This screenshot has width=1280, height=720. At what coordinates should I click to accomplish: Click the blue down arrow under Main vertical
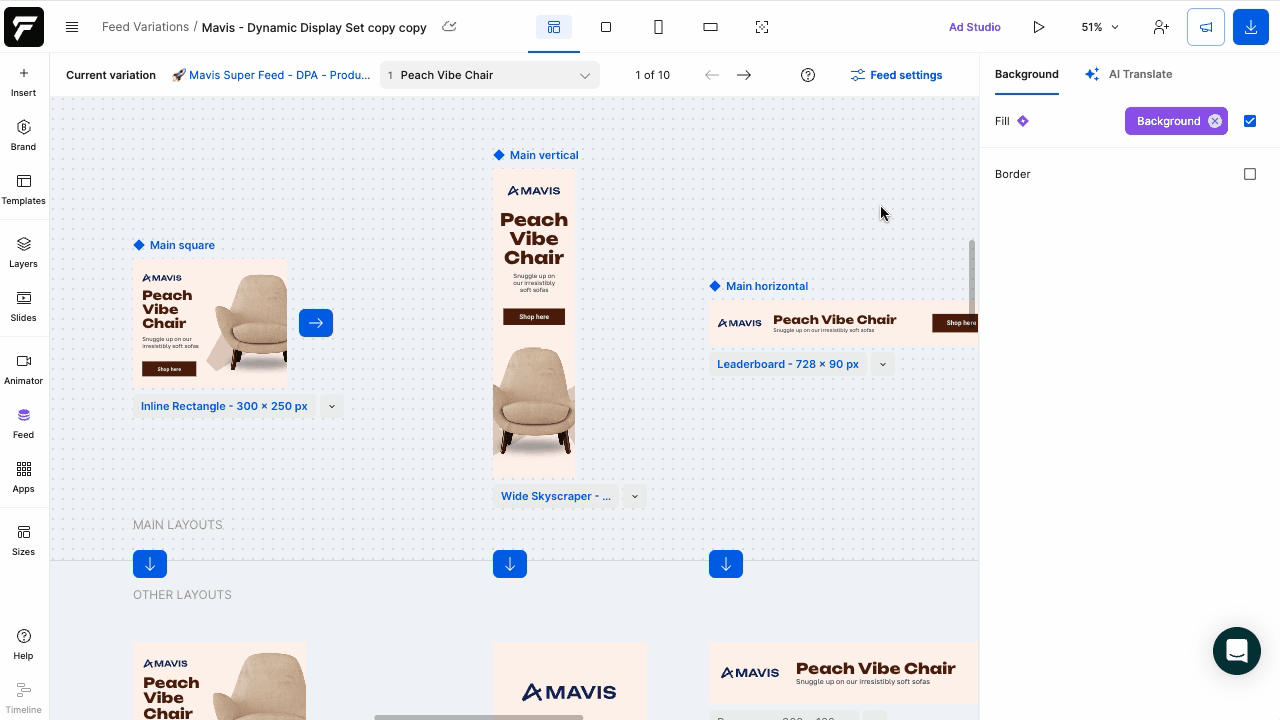click(510, 564)
